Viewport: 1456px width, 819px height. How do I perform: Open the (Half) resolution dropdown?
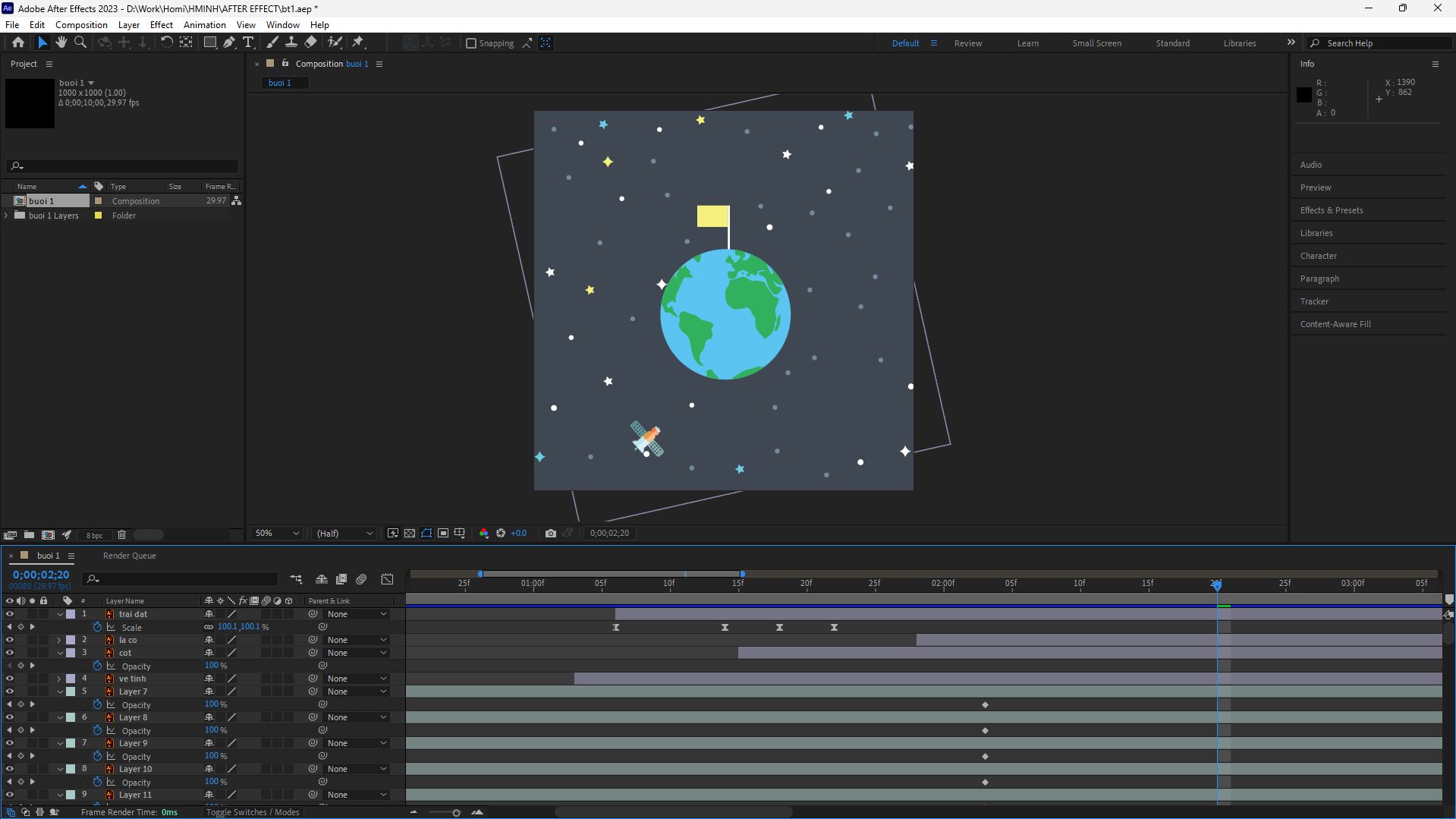pyautogui.click(x=344, y=534)
